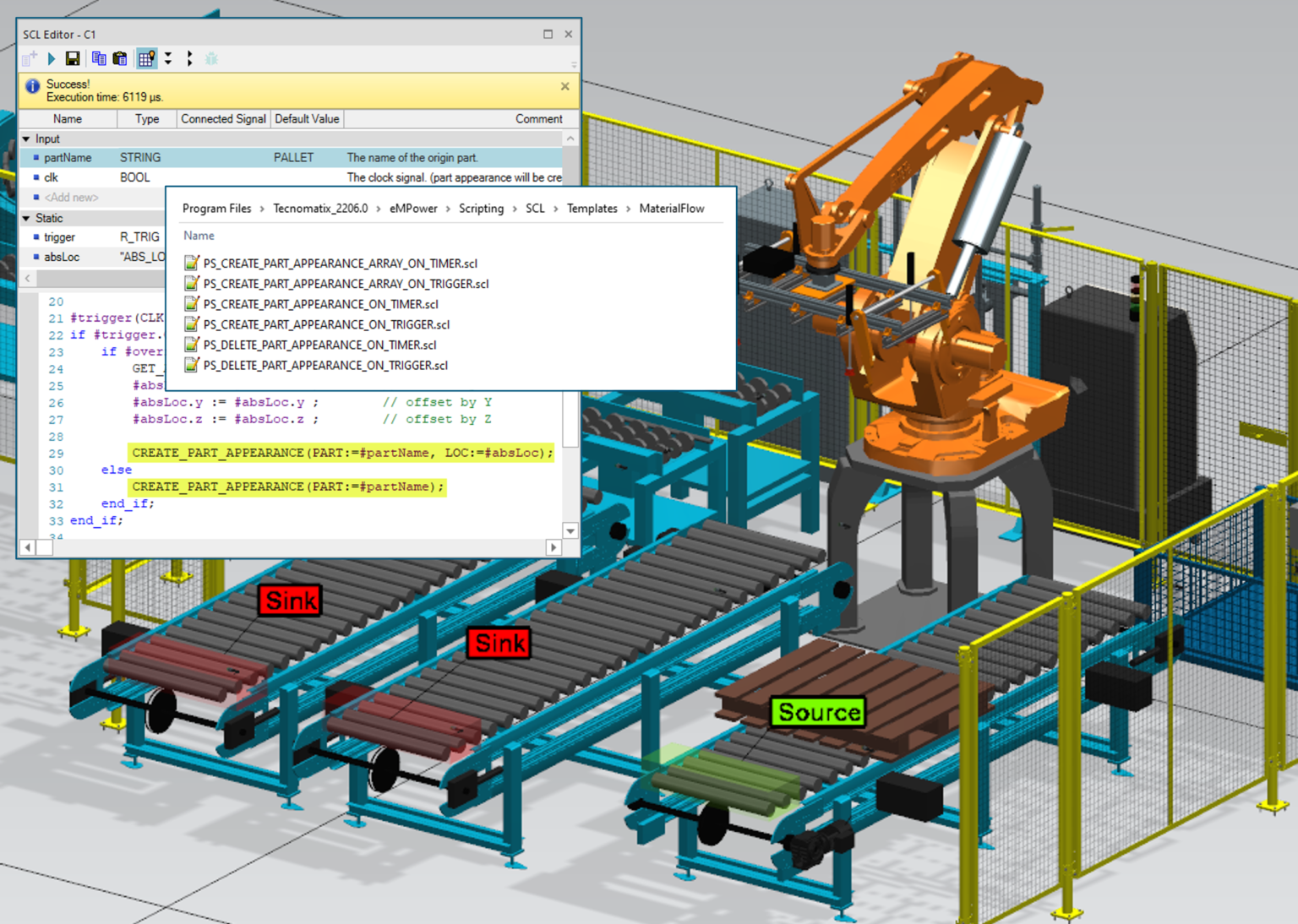Click the Add new input variable row
Screen dimensions: 1298x924
coord(71,198)
